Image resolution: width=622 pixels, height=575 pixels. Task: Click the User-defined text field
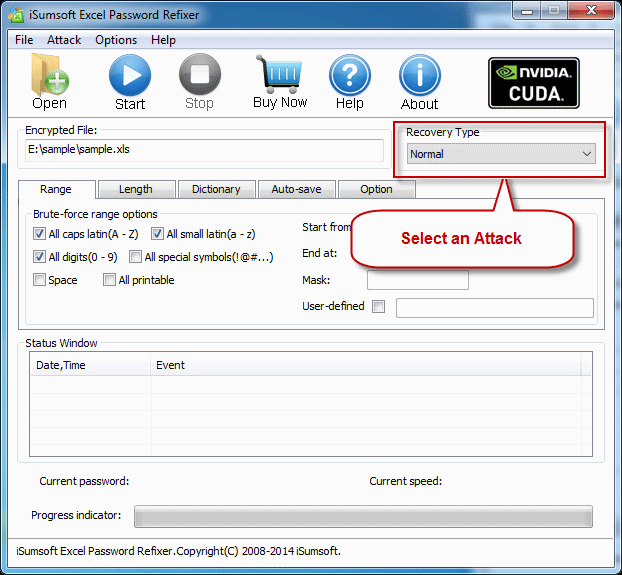(495, 308)
